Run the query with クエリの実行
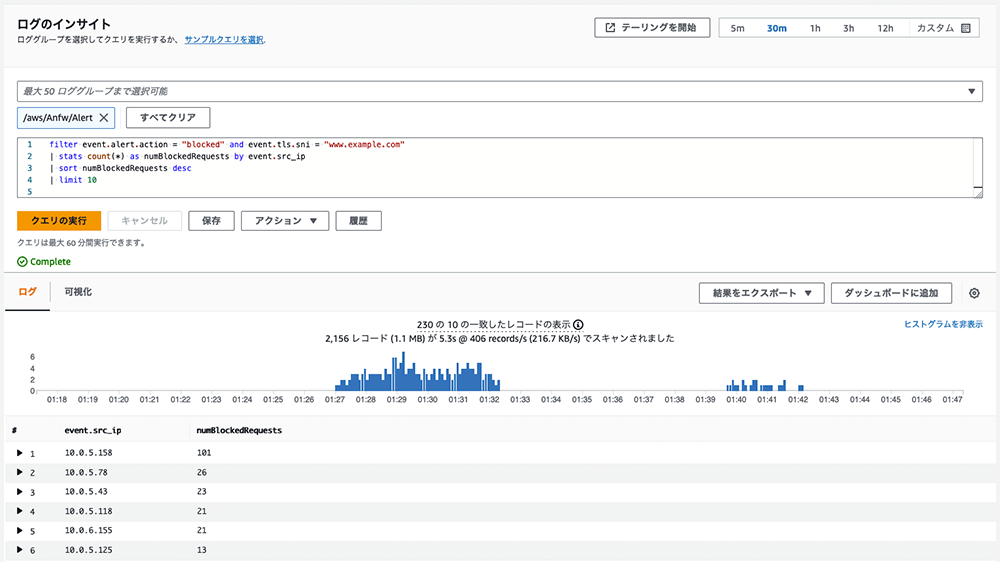 point(59,221)
